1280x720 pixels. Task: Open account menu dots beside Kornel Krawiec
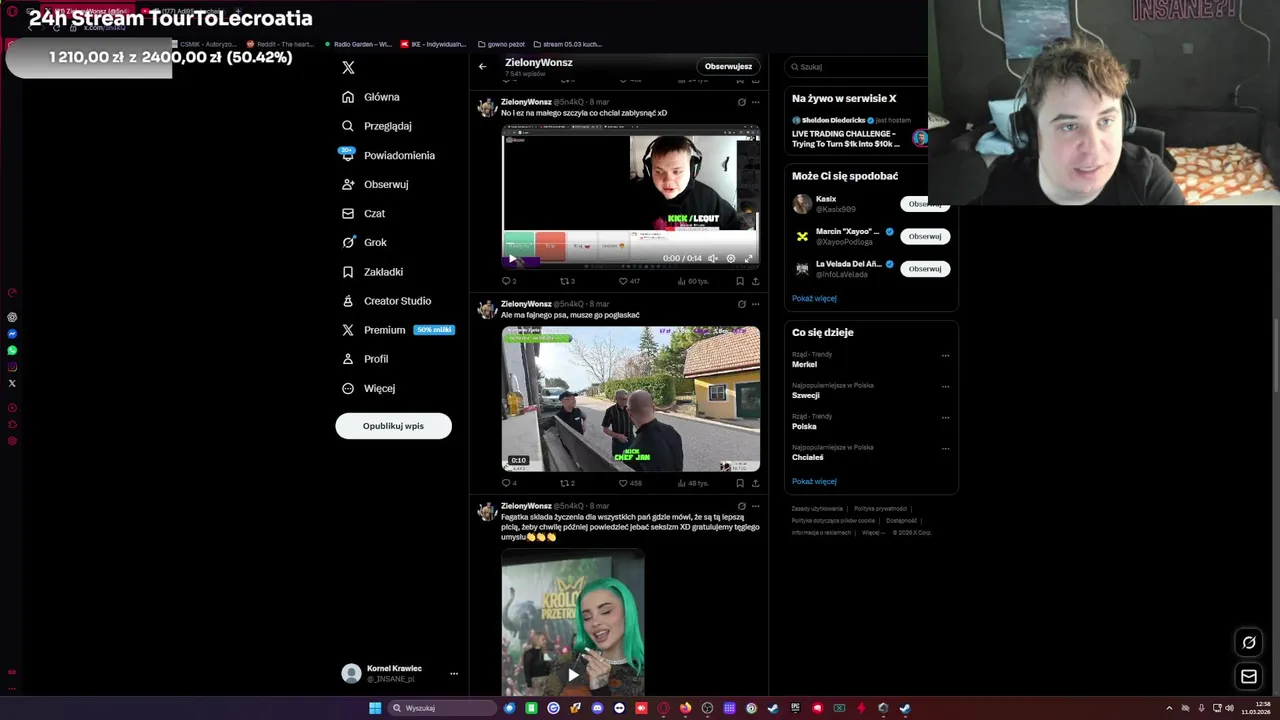coord(453,674)
